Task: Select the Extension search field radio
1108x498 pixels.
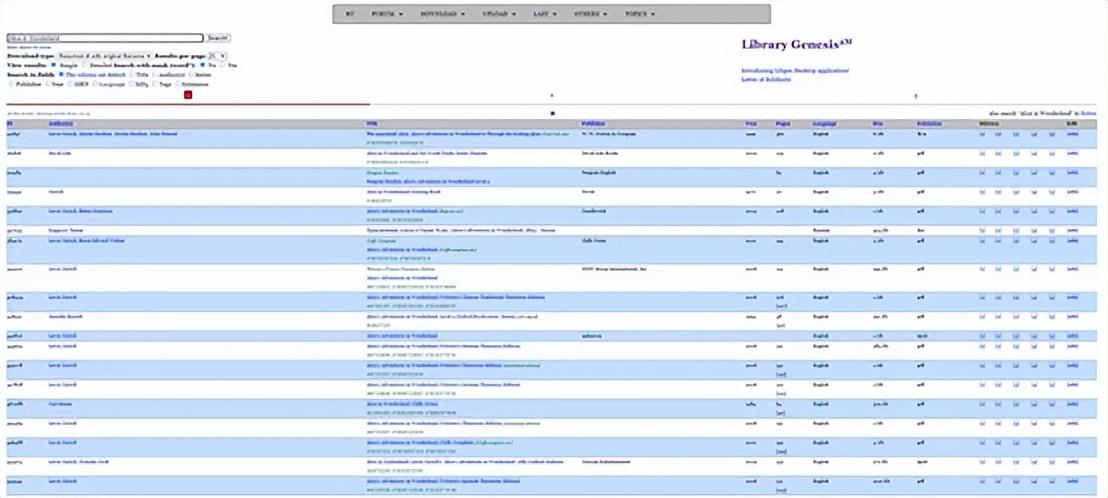Action: point(177,84)
